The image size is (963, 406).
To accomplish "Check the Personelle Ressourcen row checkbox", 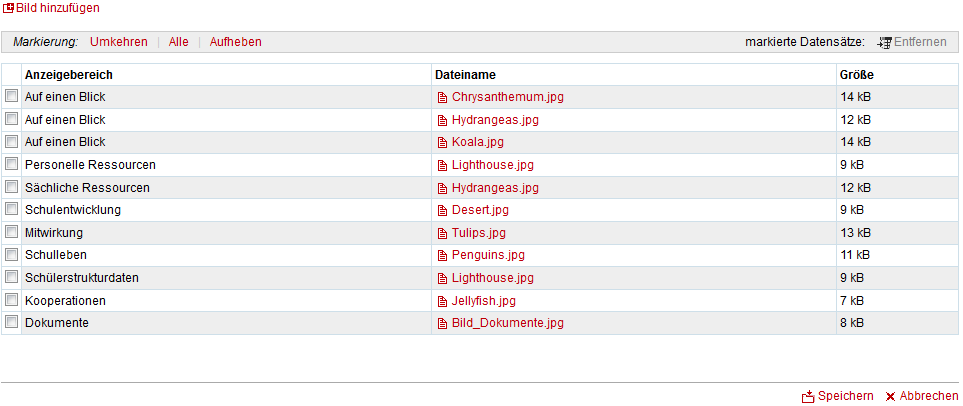I will 12,164.
